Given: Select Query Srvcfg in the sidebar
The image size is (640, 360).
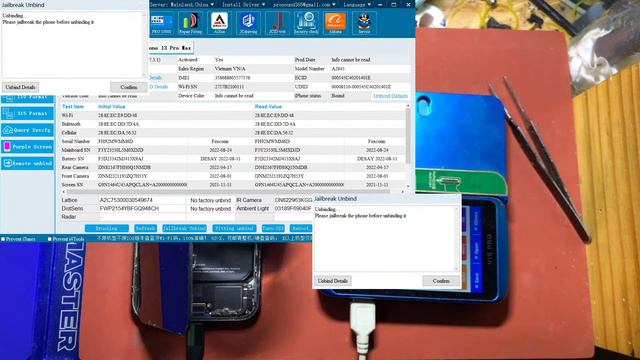Looking at the screenshot, I should tap(27, 130).
